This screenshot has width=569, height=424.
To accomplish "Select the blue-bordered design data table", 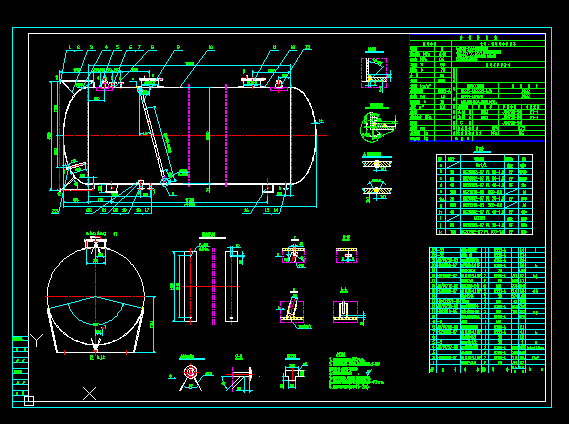I will pyautogui.click(x=477, y=88).
